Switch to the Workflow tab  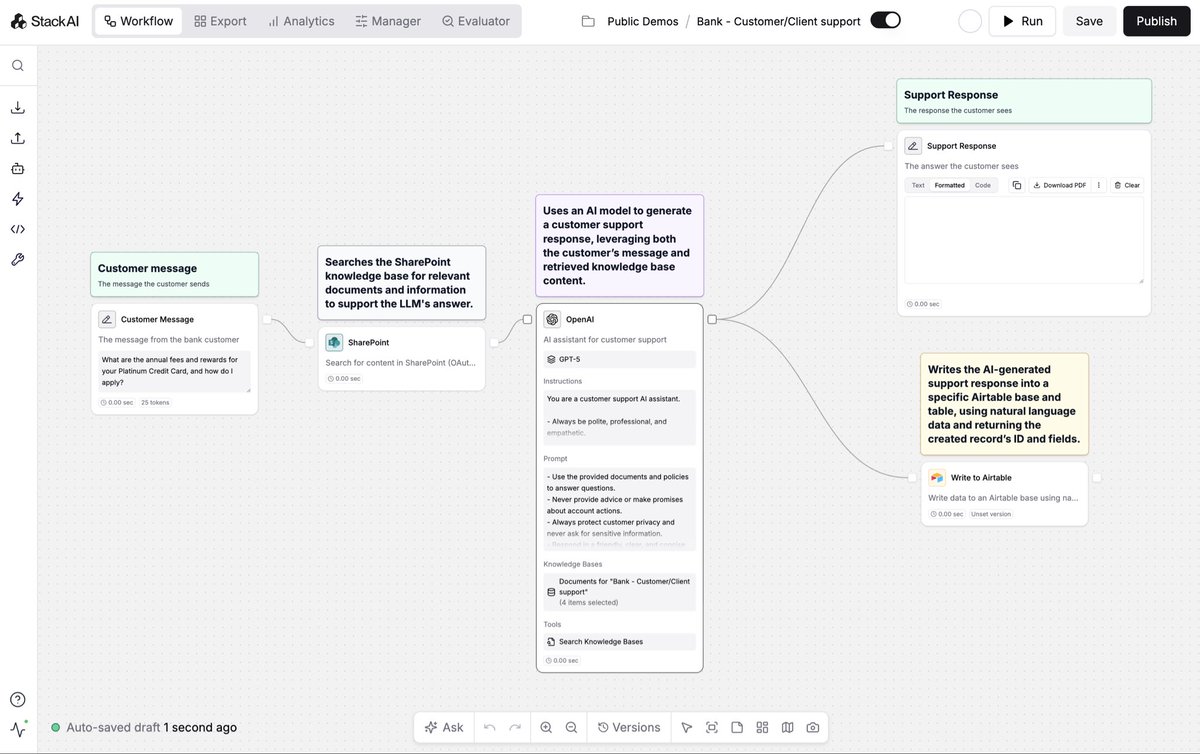[138, 21]
